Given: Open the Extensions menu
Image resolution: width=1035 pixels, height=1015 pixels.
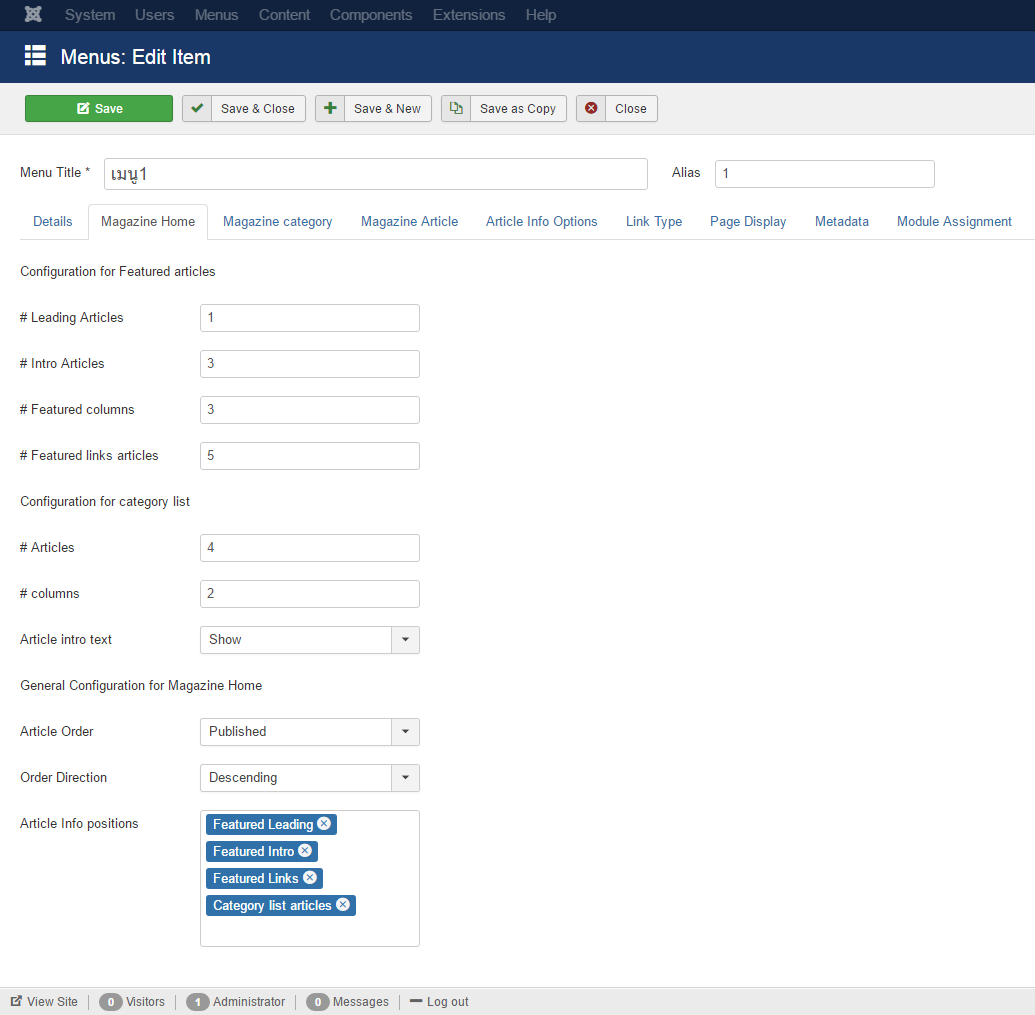Looking at the screenshot, I should (x=468, y=15).
